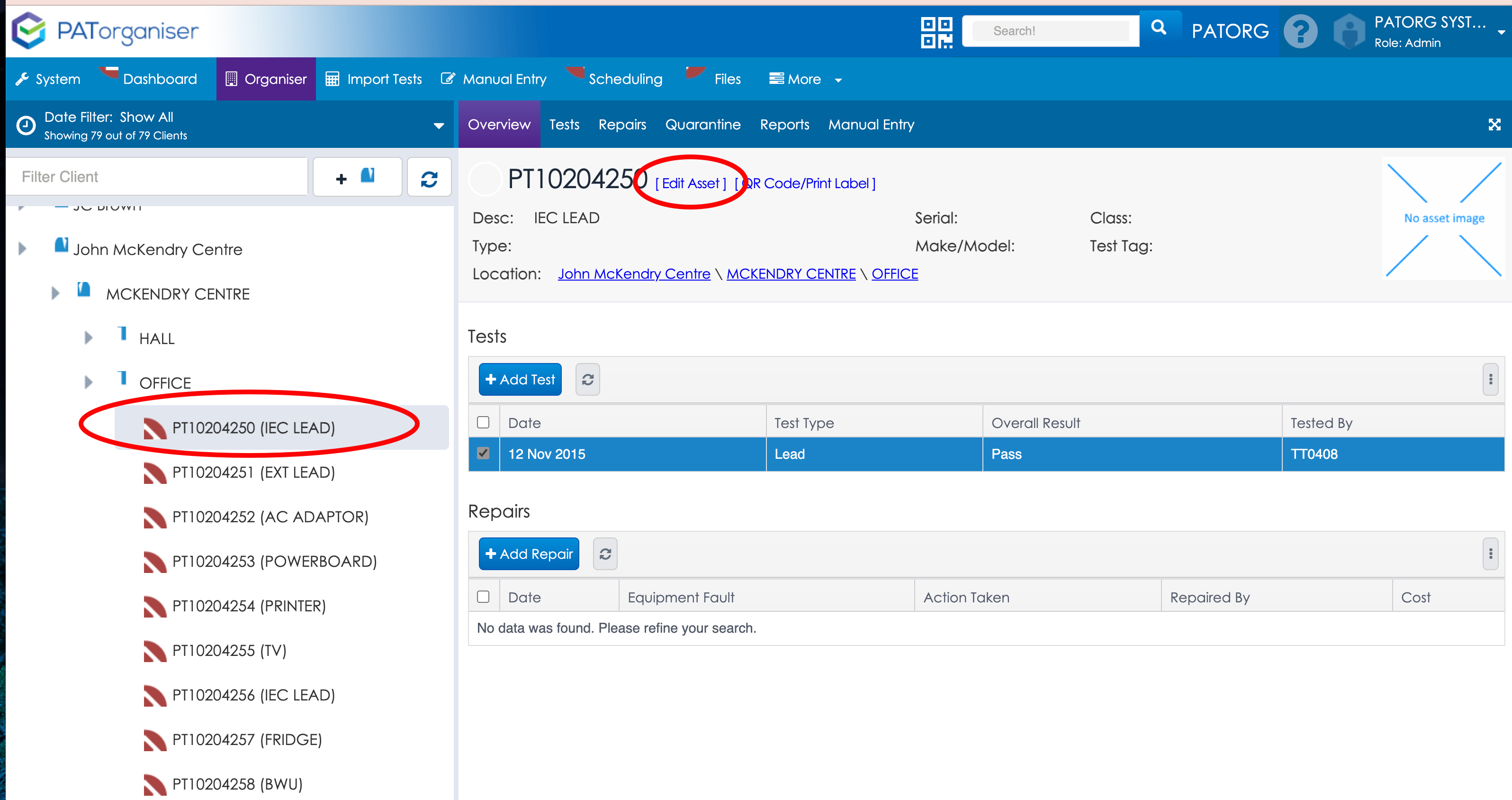The height and width of the screenshot is (800, 1512).
Task: Open Tests table options kebab menu
Action: point(1490,380)
